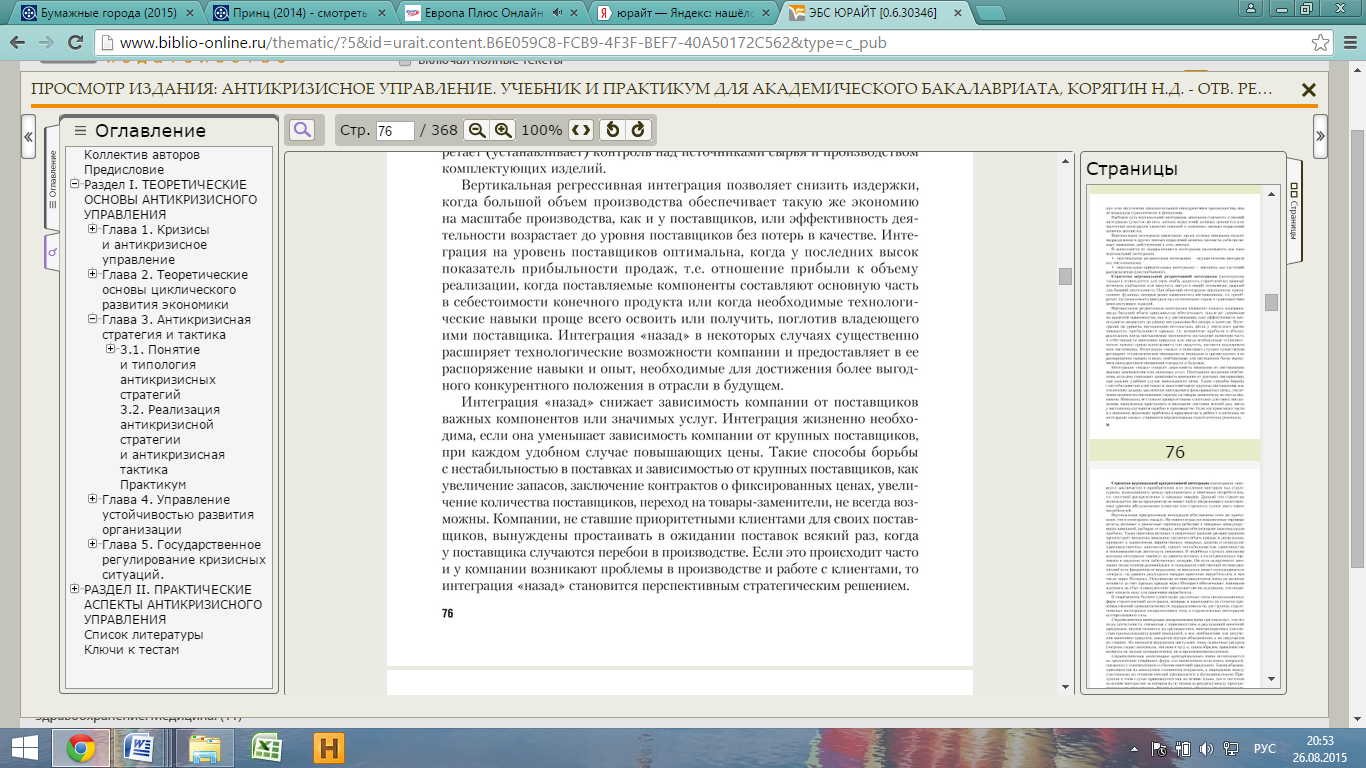Image resolution: width=1366 pixels, height=768 pixels.
Task: Open the orange H app in taskbar
Action: tap(329, 748)
